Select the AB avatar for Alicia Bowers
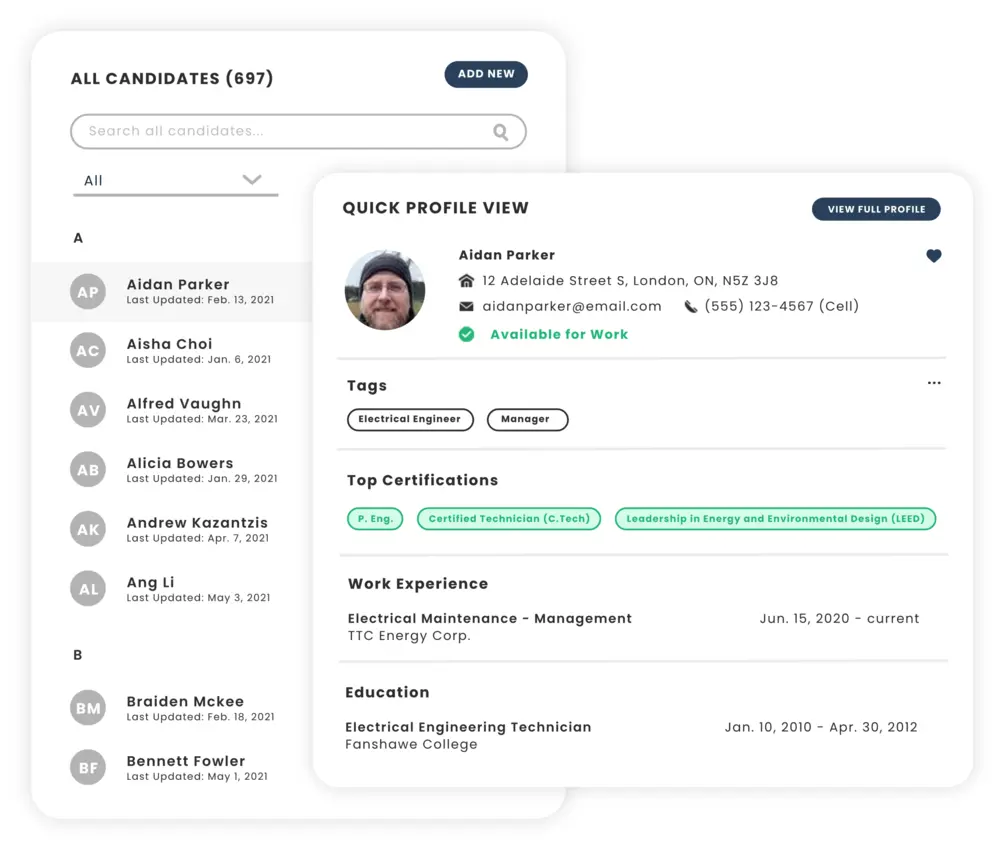 tap(88, 469)
